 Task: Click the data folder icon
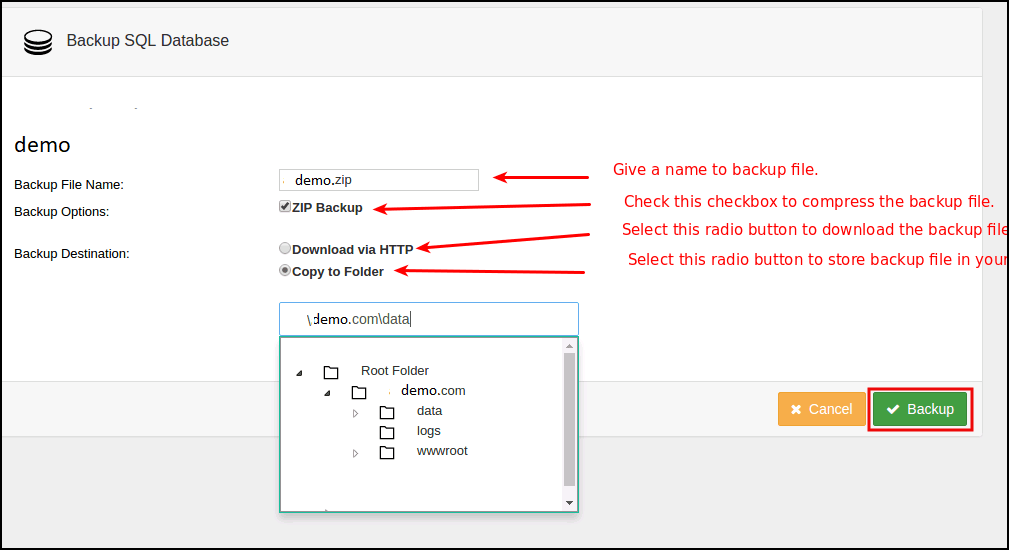pyautogui.click(x=387, y=412)
